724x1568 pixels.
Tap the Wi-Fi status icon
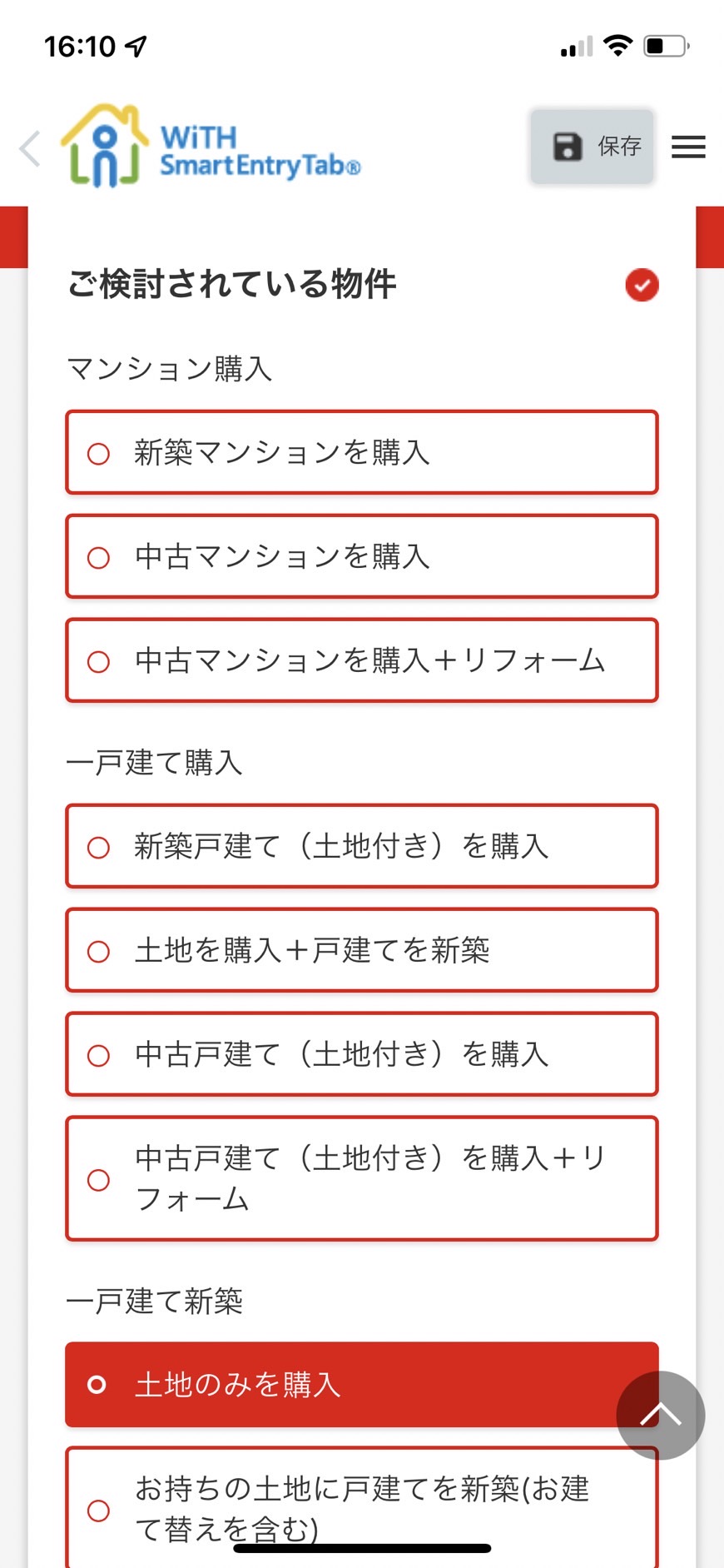pos(617,46)
